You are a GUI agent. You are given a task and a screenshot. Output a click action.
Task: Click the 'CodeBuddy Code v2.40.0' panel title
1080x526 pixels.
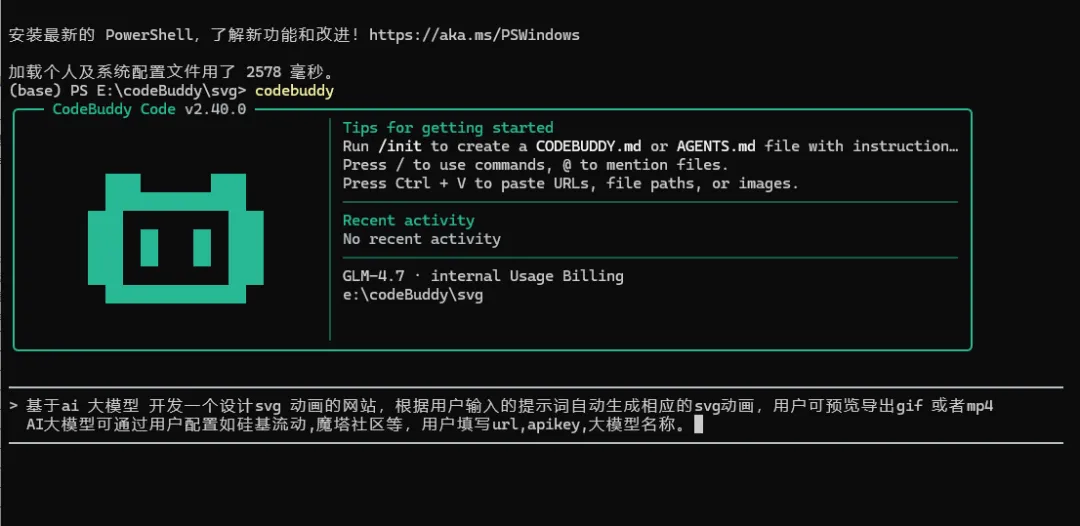coord(149,109)
